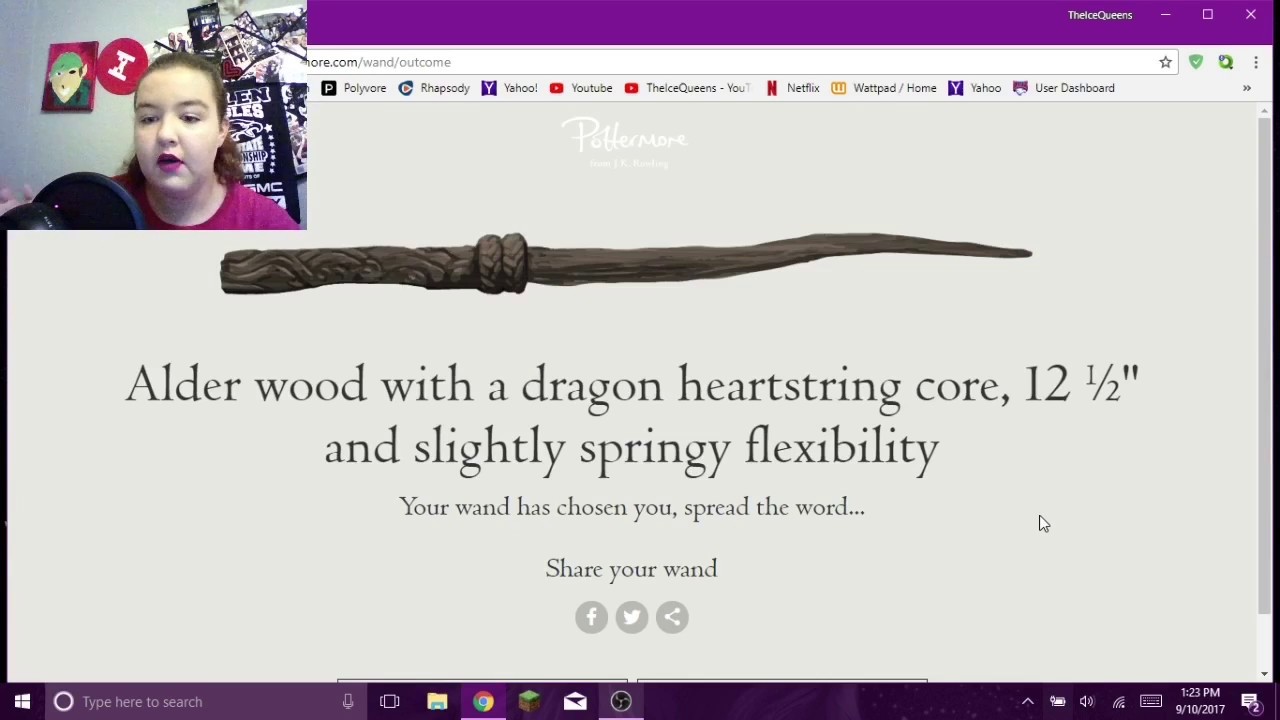1280x720 pixels.
Task: Open the Windows Start menu
Action: coord(22,702)
